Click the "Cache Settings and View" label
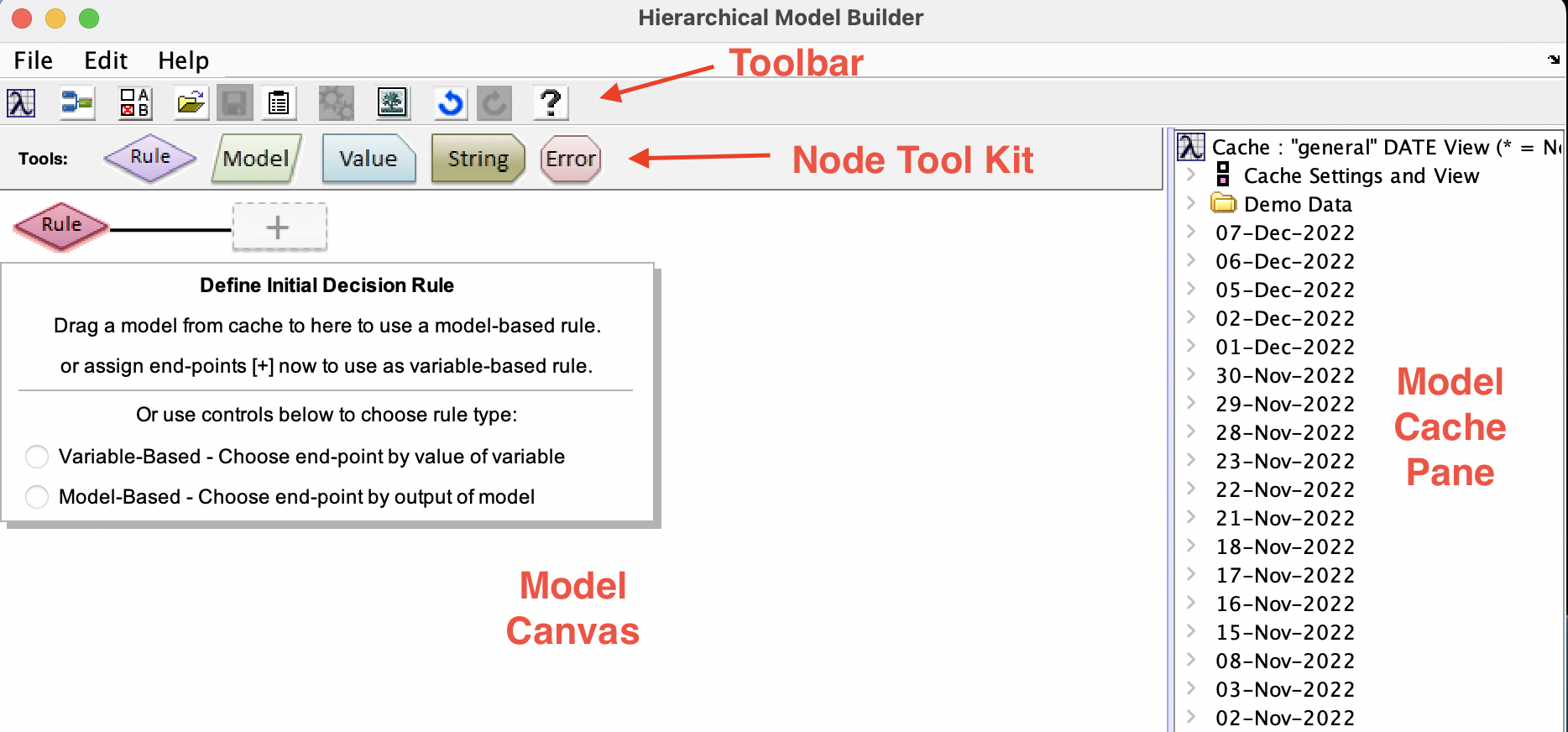This screenshot has width=1568, height=732. tap(1362, 175)
